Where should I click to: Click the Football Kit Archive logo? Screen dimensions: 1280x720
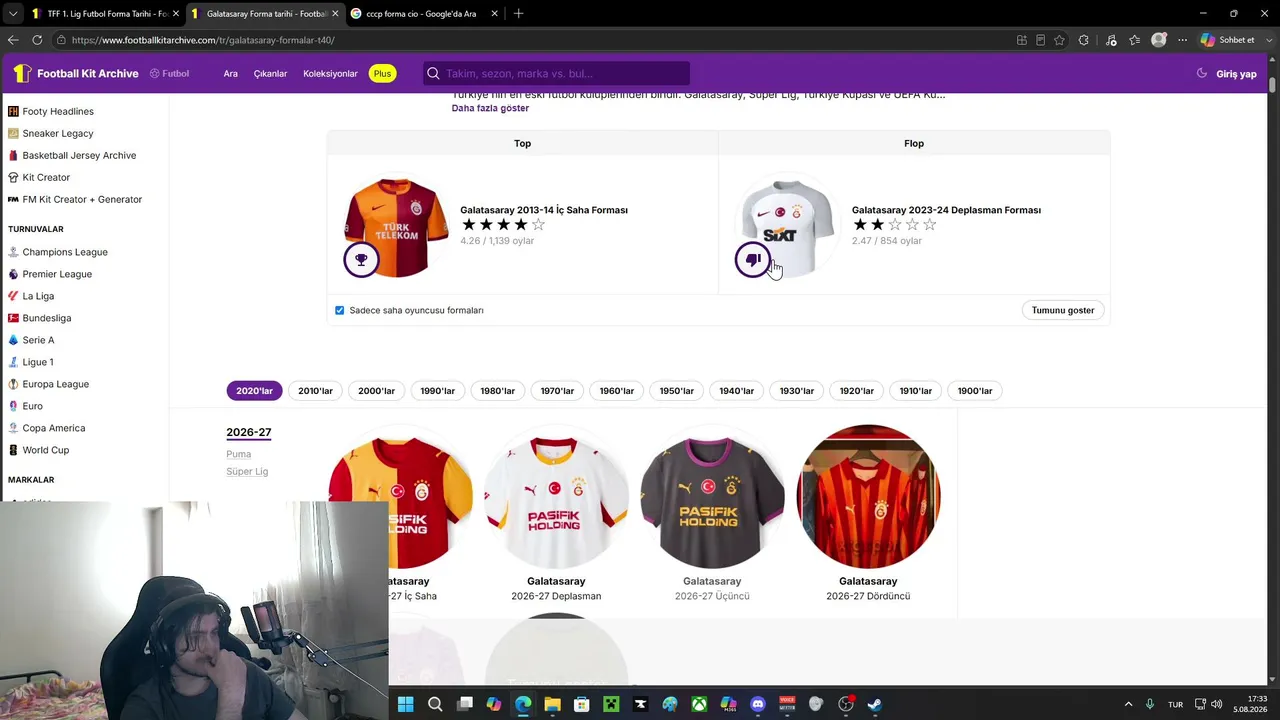(76, 73)
